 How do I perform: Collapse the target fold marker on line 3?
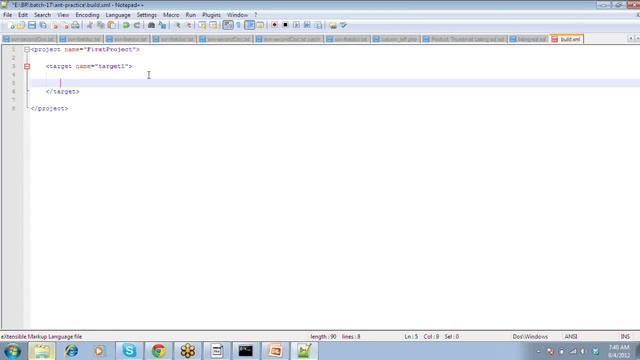click(x=27, y=66)
